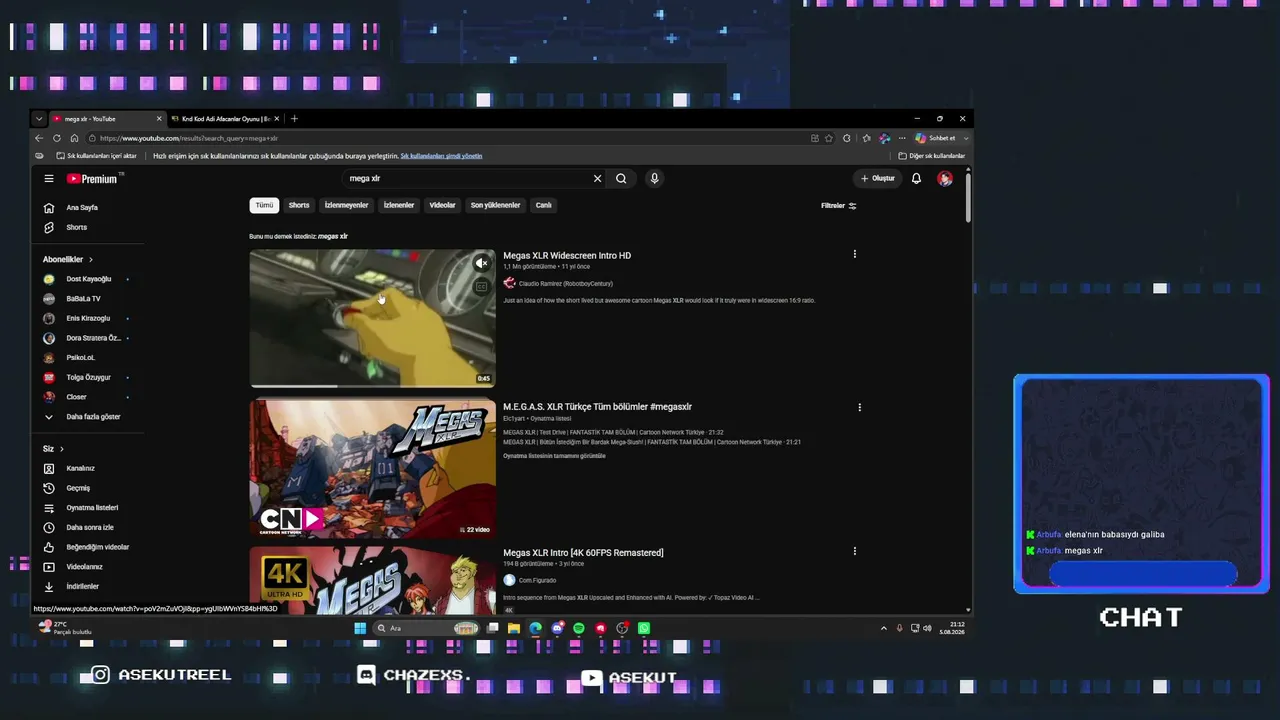
Task: Click the YouTube Premium logo
Action: (x=95, y=179)
